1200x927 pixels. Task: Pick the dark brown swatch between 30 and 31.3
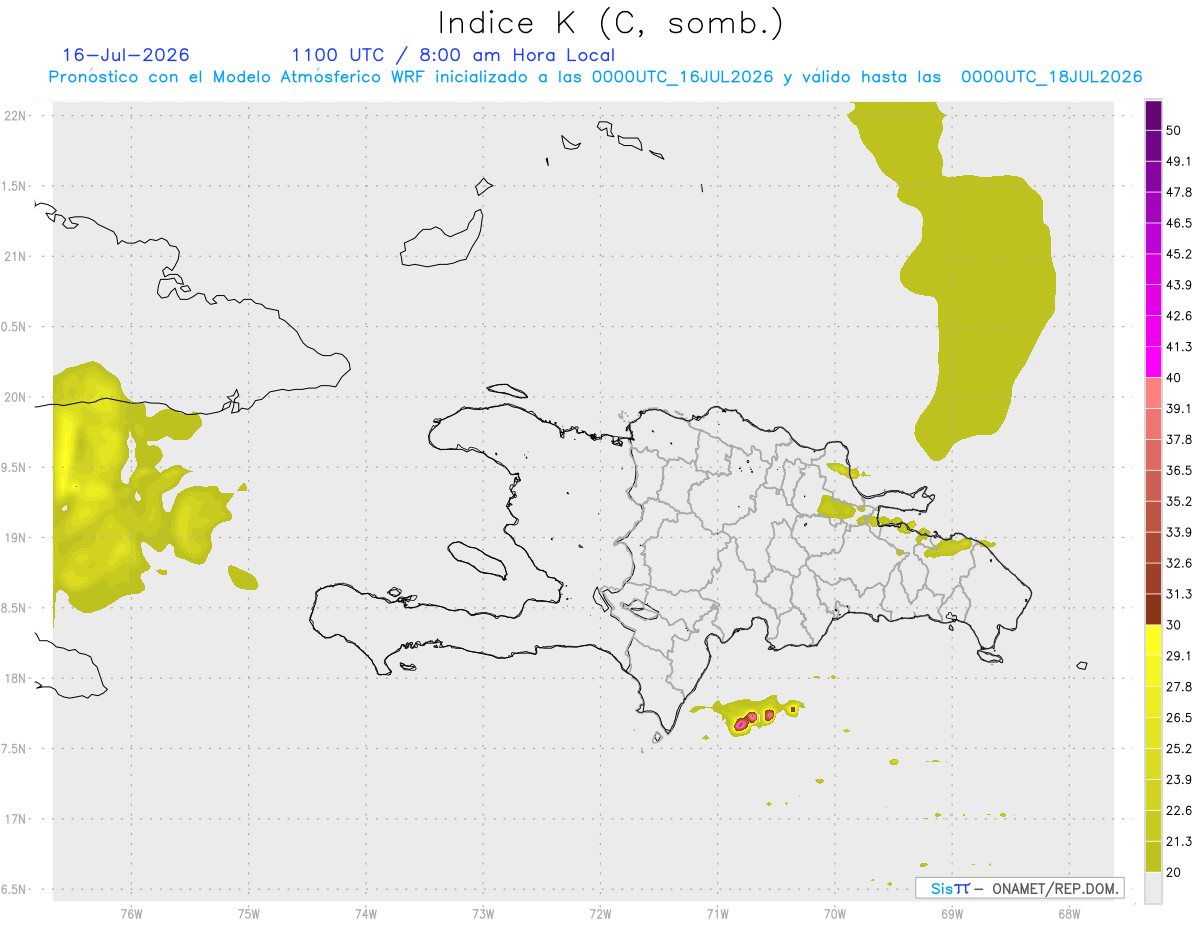1154,609
